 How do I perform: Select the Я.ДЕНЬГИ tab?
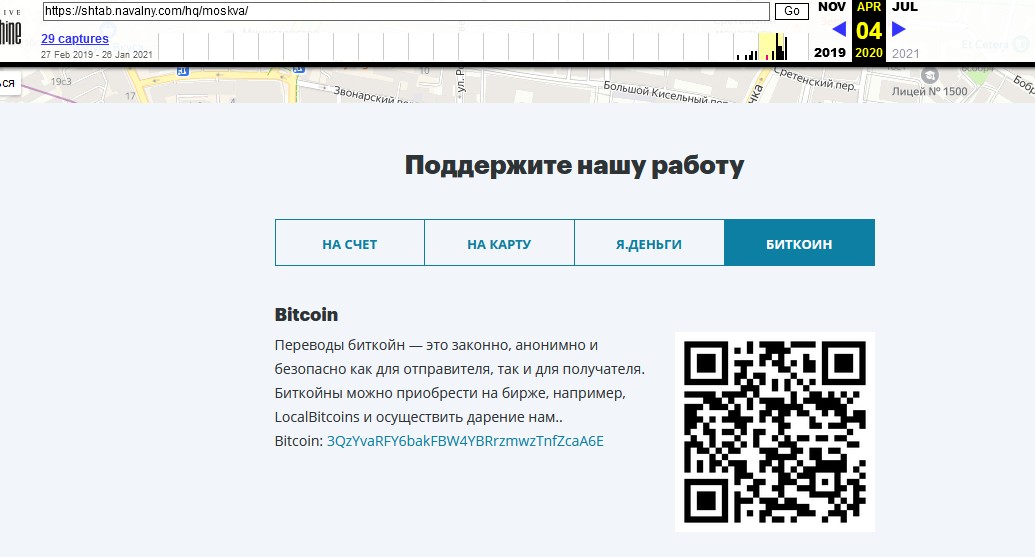tap(649, 243)
